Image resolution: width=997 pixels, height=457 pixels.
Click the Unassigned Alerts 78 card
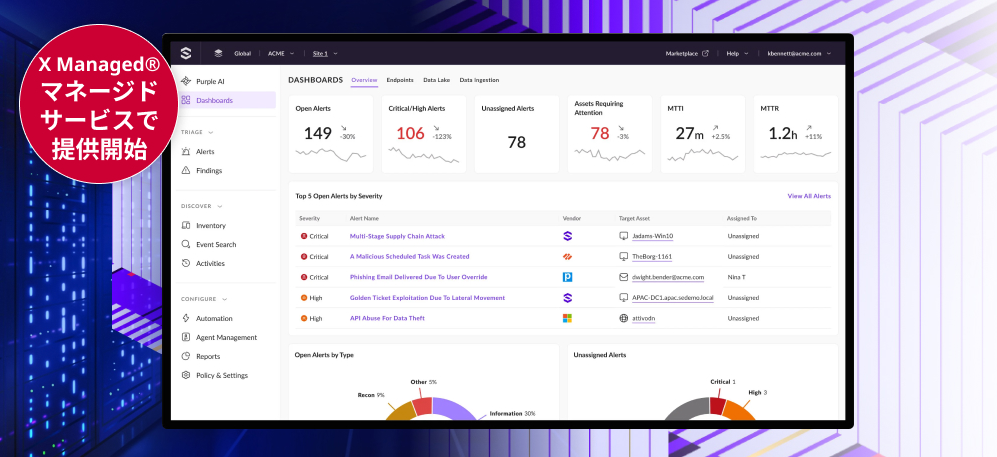[x=516, y=134]
